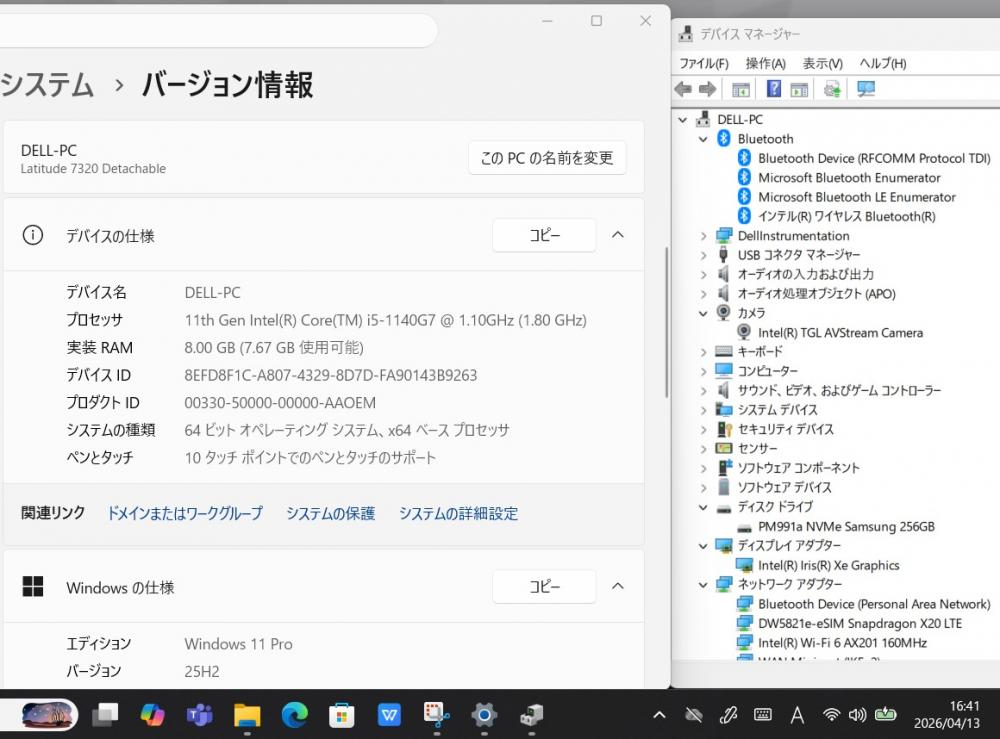This screenshot has width=1000, height=739.
Task: Collapse the デバイスの仕様 section chevron
Action: tap(618, 235)
